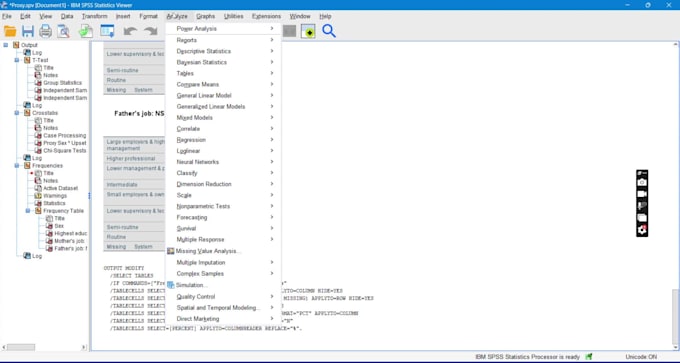This screenshot has width=680, height=363.
Task: Select Case Processing in the outline
Action: [x=65, y=136]
